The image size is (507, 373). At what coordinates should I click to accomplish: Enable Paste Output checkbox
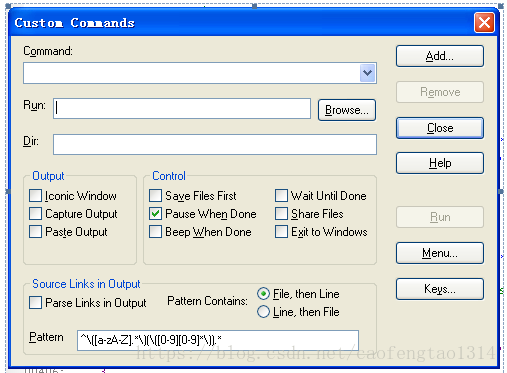tap(35, 232)
